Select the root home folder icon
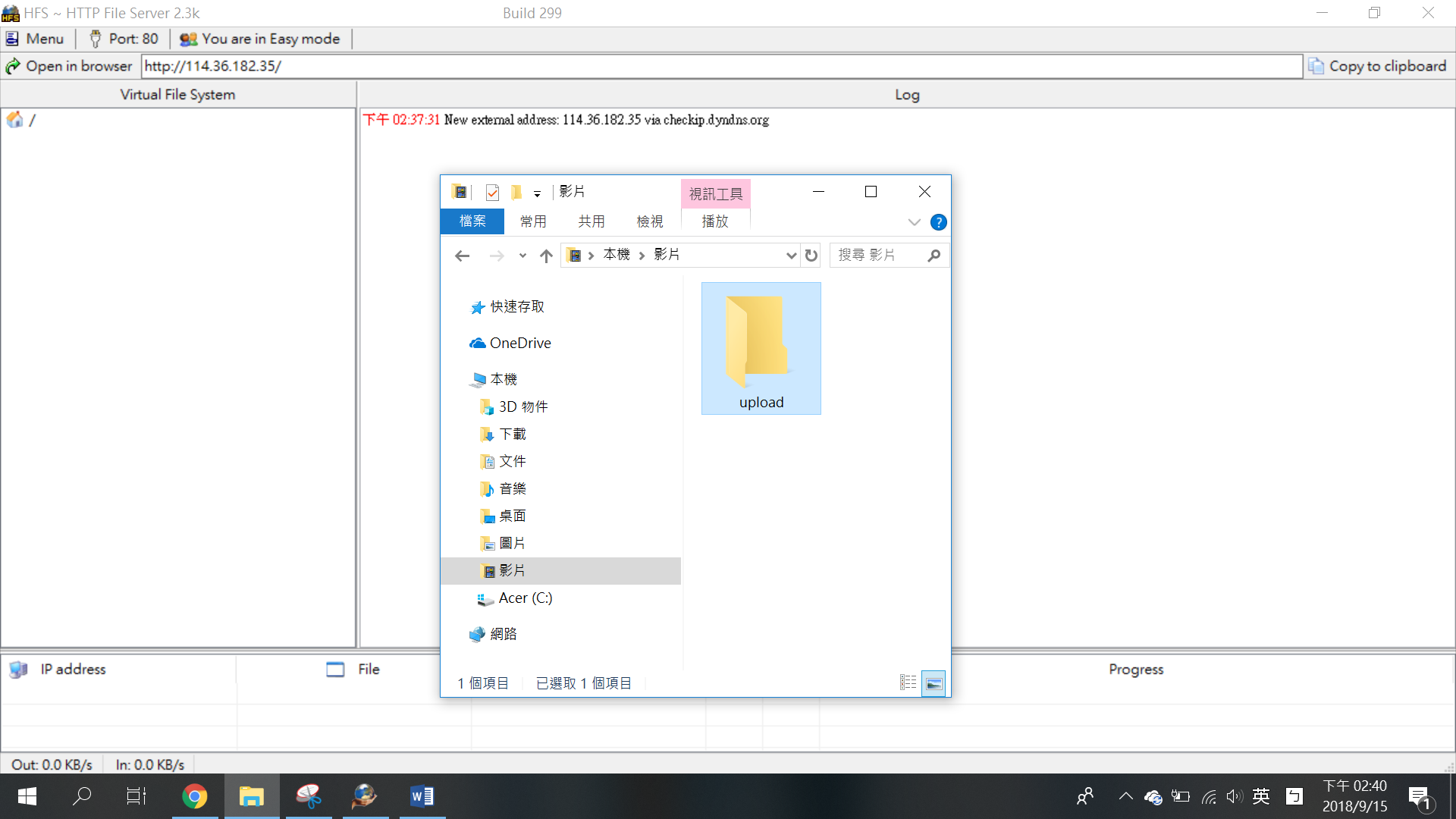The width and height of the screenshot is (1456, 819). point(14,120)
